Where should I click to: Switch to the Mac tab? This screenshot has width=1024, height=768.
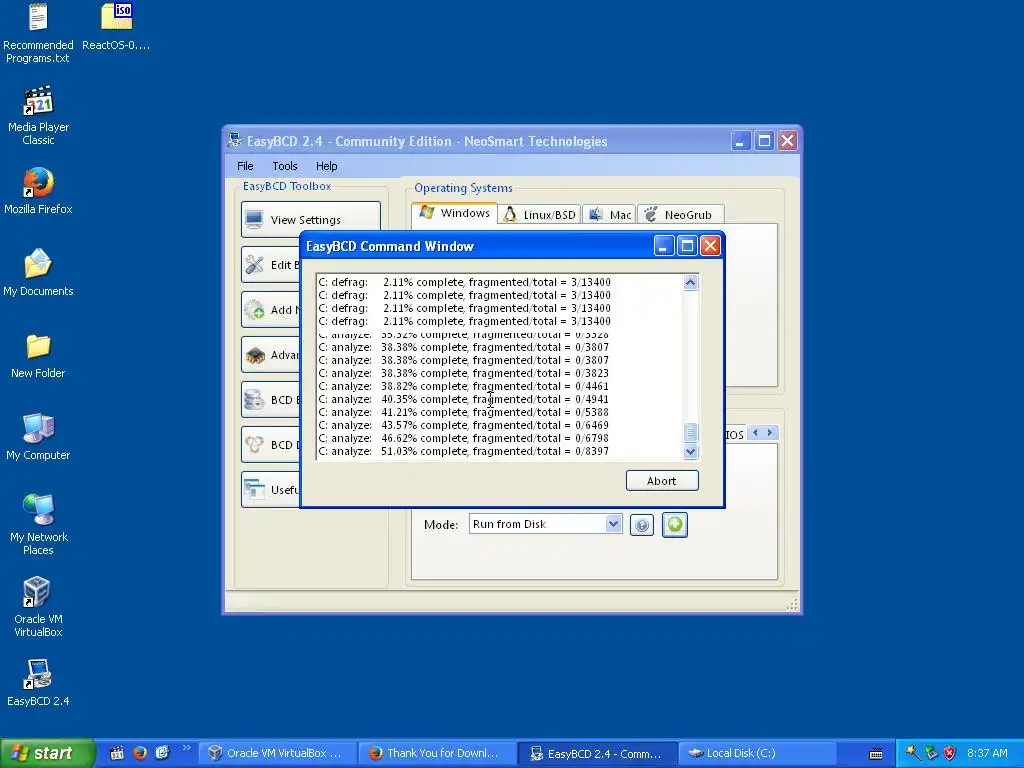[609, 215]
